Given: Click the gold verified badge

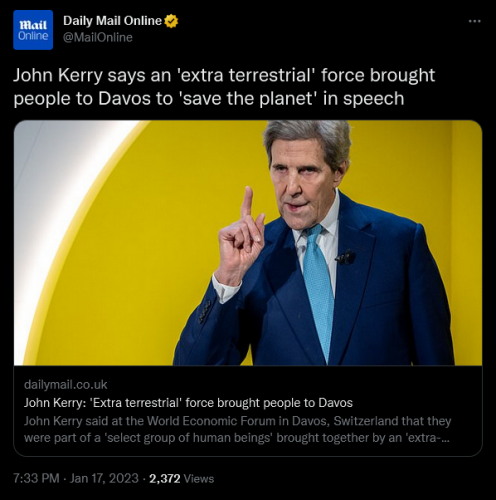Looking at the screenshot, I should [171, 21].
